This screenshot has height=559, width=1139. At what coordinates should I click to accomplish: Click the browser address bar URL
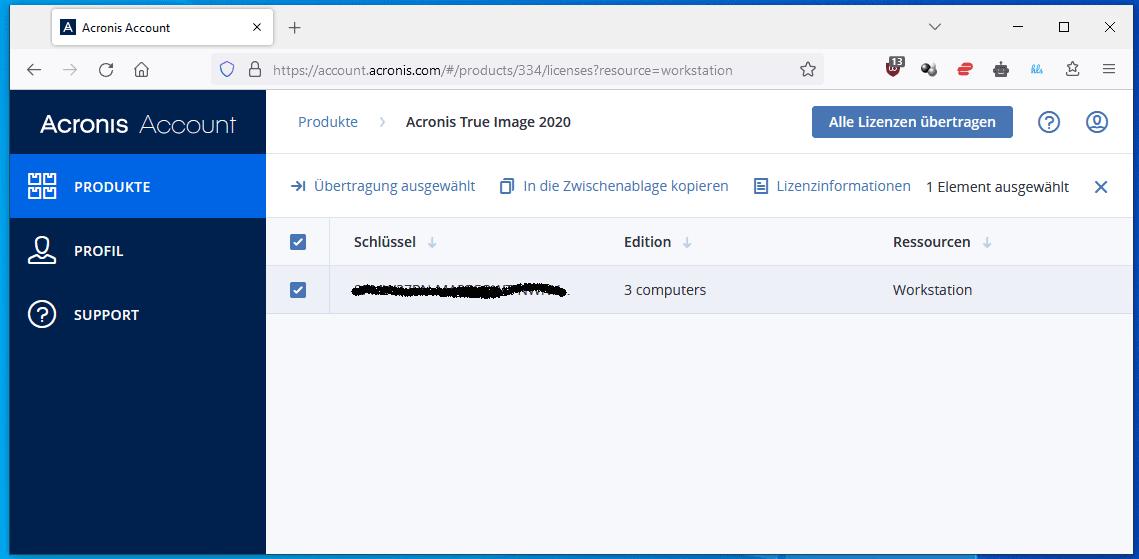tap(502, 70)
